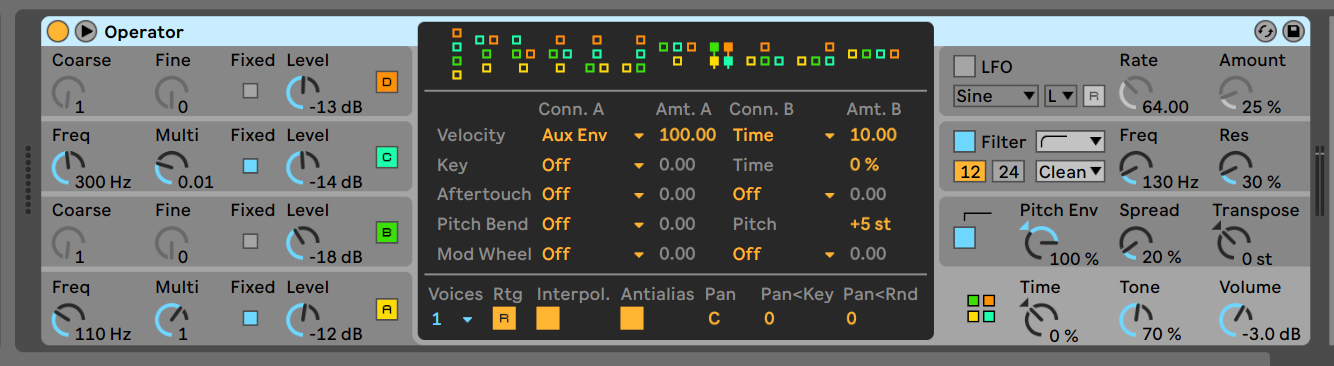This screenshot has width=1334, height=366.
Task: Click the Level knob at -18 dB
Action: tap(303, 244)
